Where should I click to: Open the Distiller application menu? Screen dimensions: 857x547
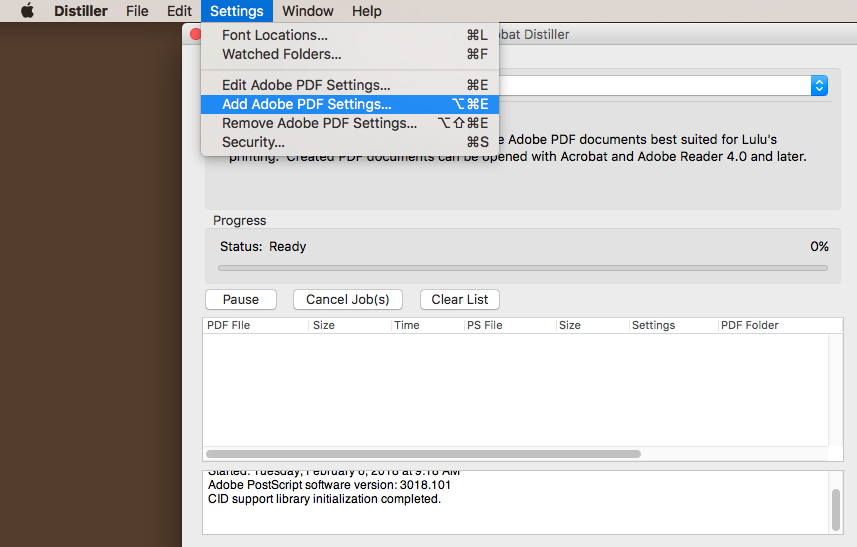[x=81, y=11]
